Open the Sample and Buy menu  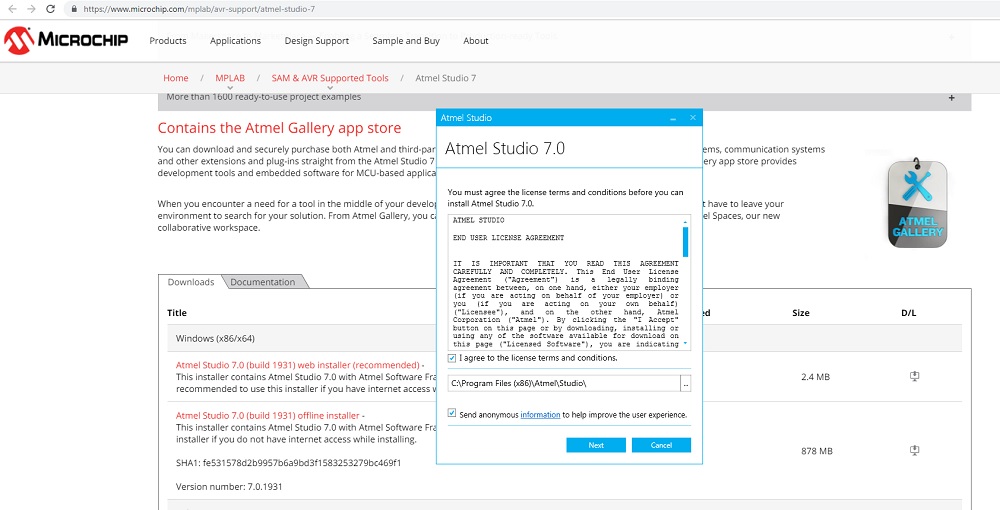coord(406,41)
